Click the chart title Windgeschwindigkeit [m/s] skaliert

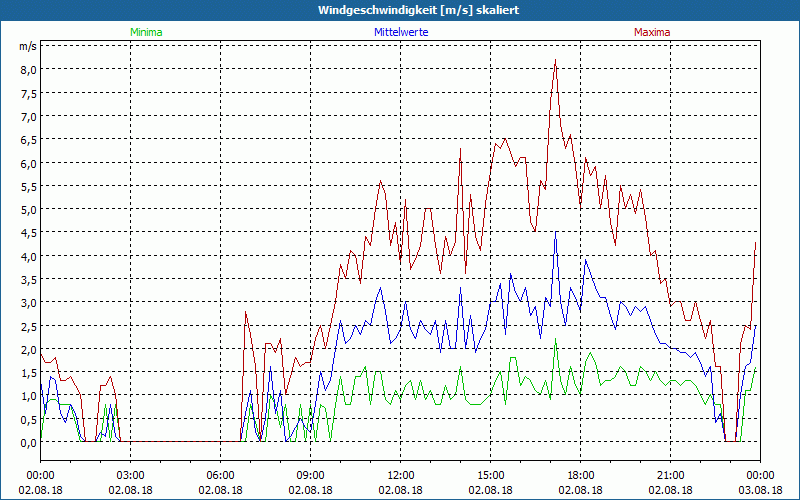click(x=418, y=10)
